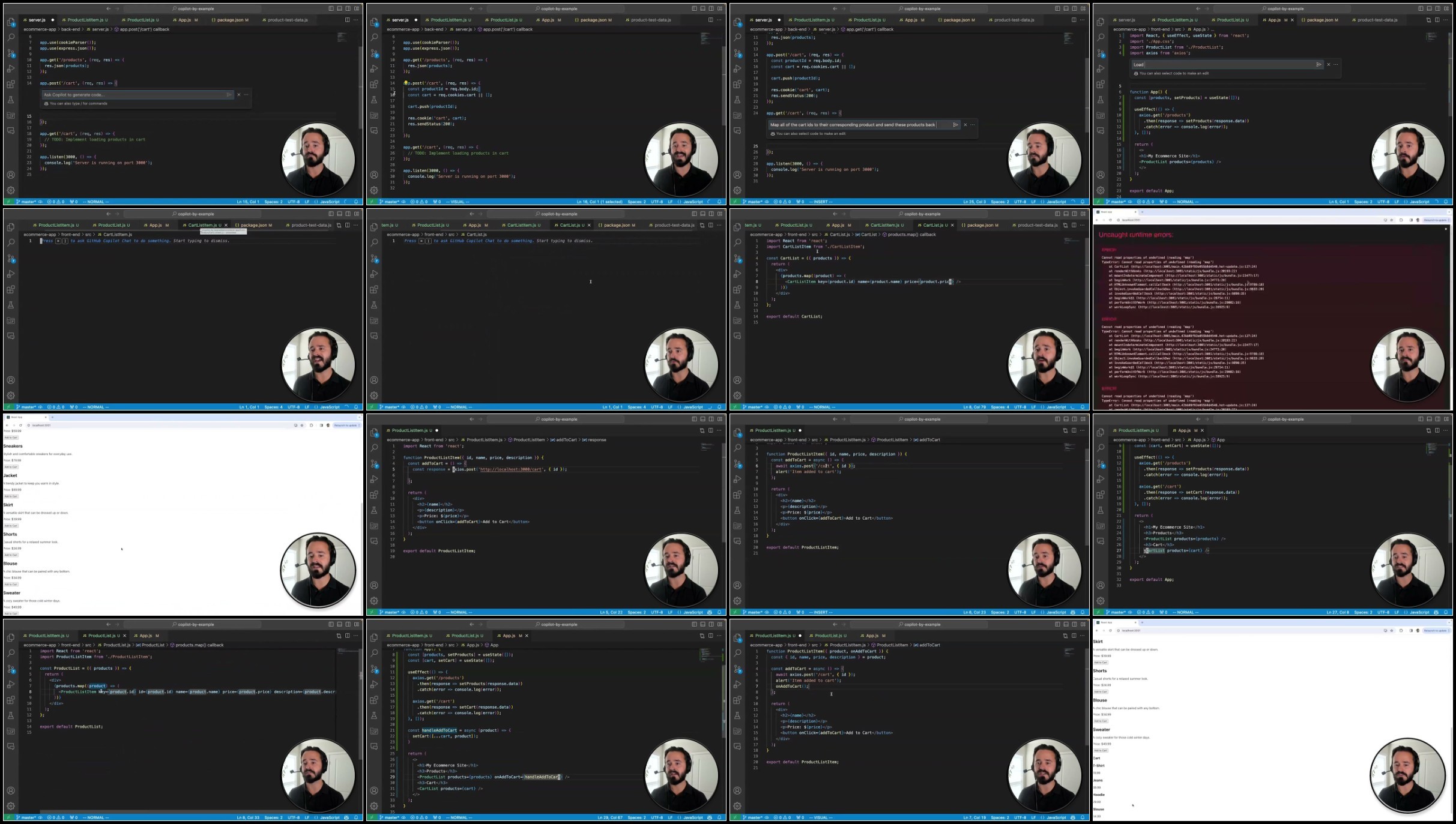Open Extensions icon beside handleAddToCart code editor
Viewport: 1456px width, 824px height.
click(x=374, y=700)
